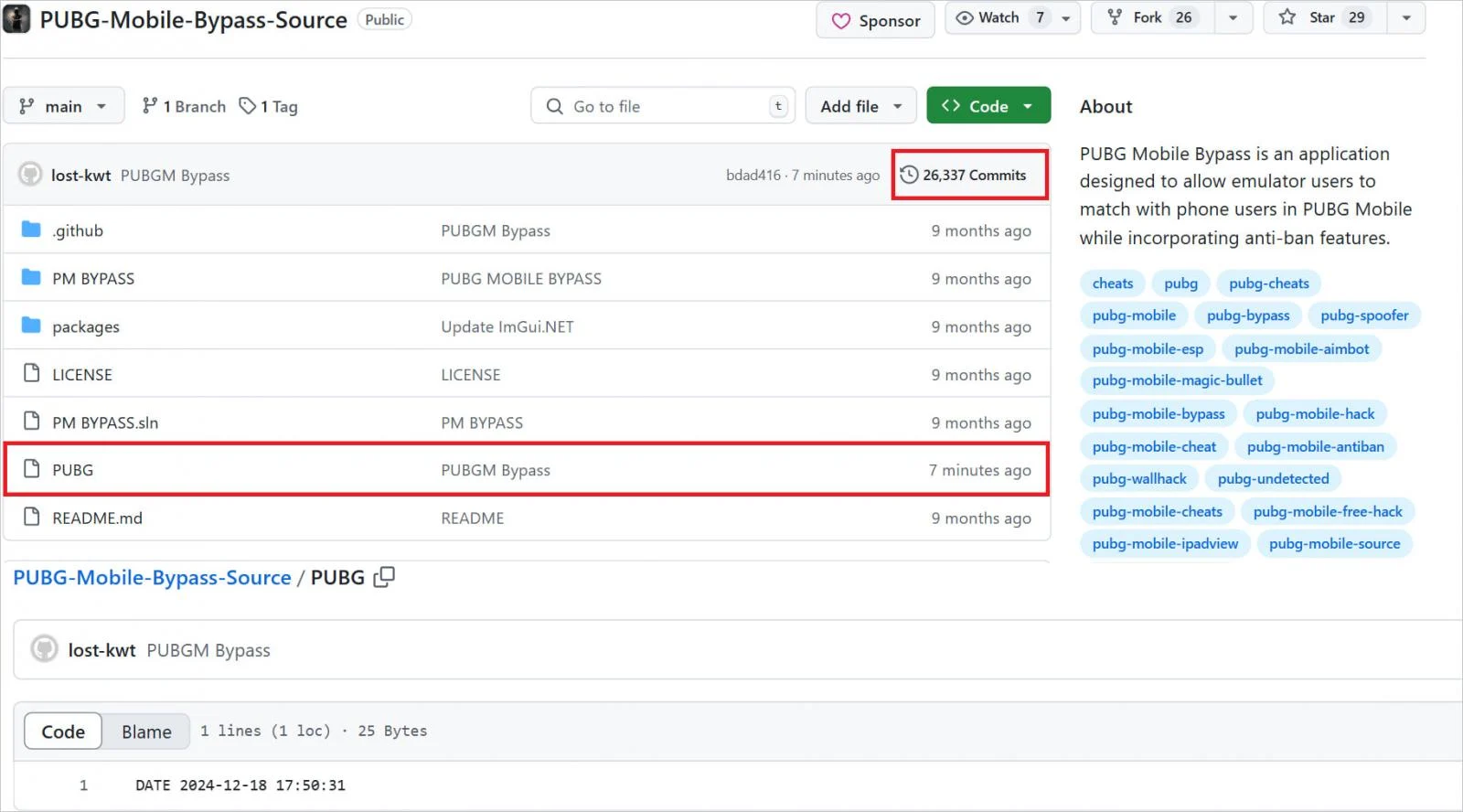
Task: Copy file path icon next to PUBG
Action: 384,577
